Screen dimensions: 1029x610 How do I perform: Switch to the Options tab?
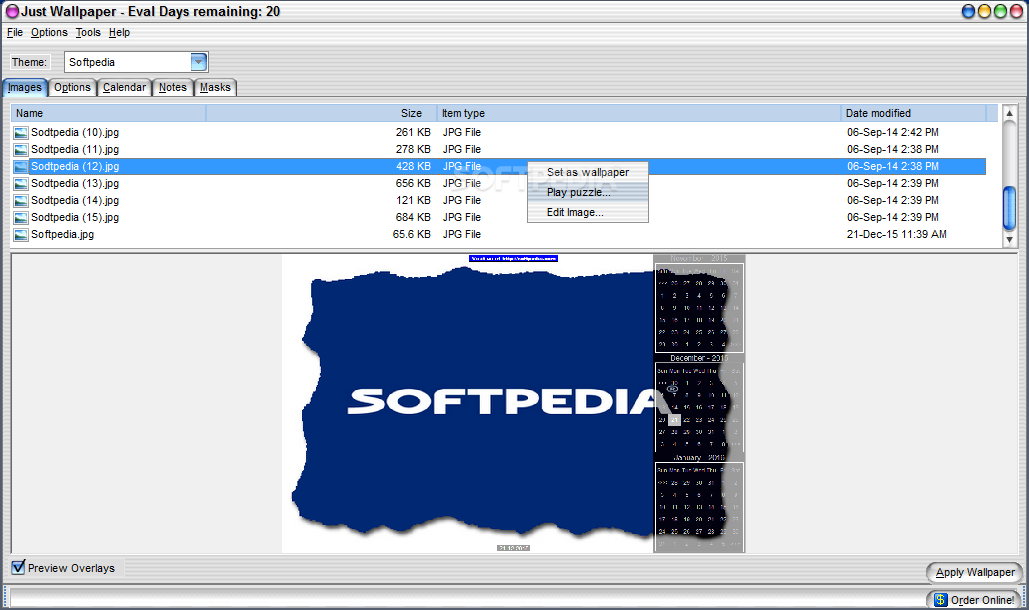pos(72,87)
